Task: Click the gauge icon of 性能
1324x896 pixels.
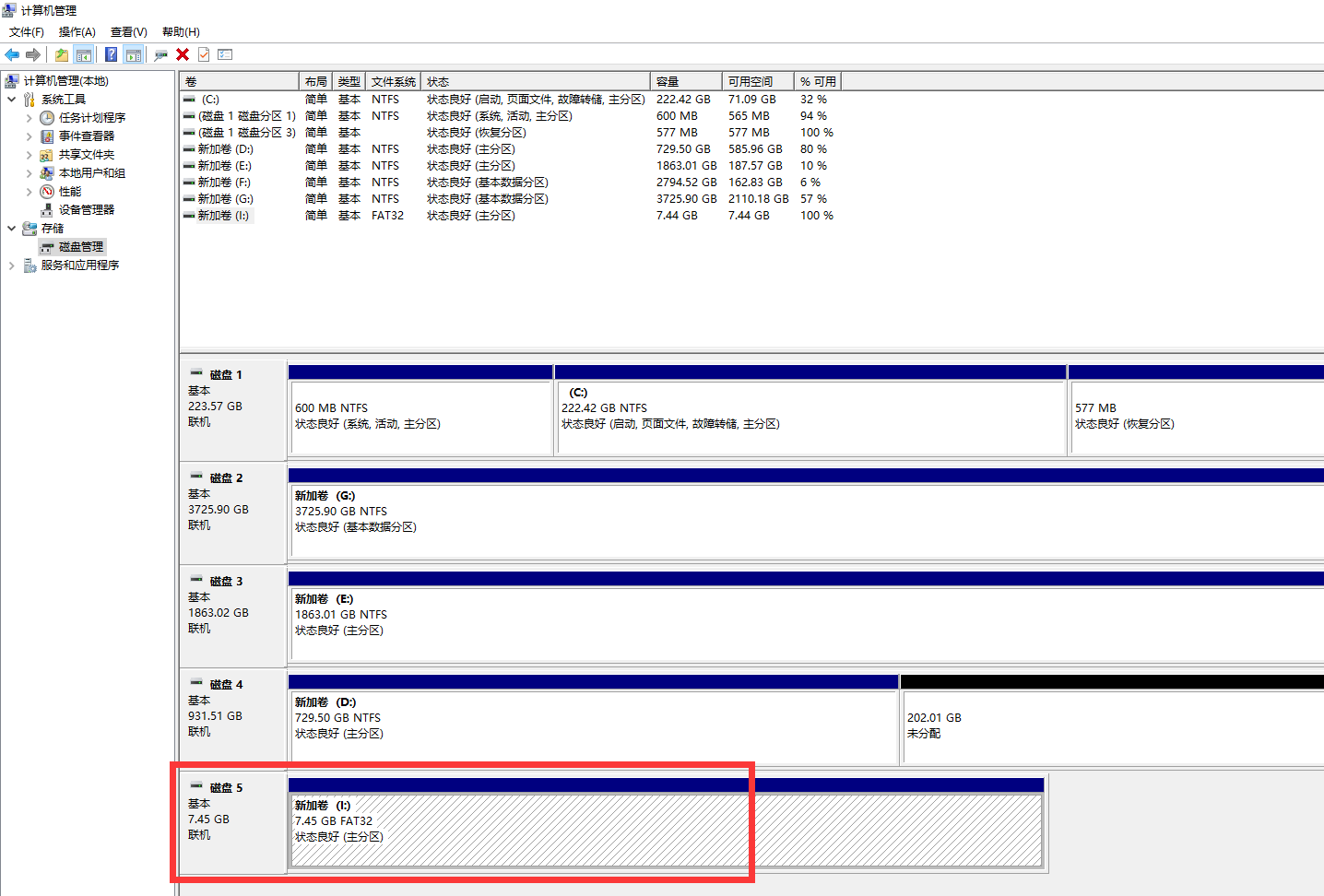Action: (47, 192)
